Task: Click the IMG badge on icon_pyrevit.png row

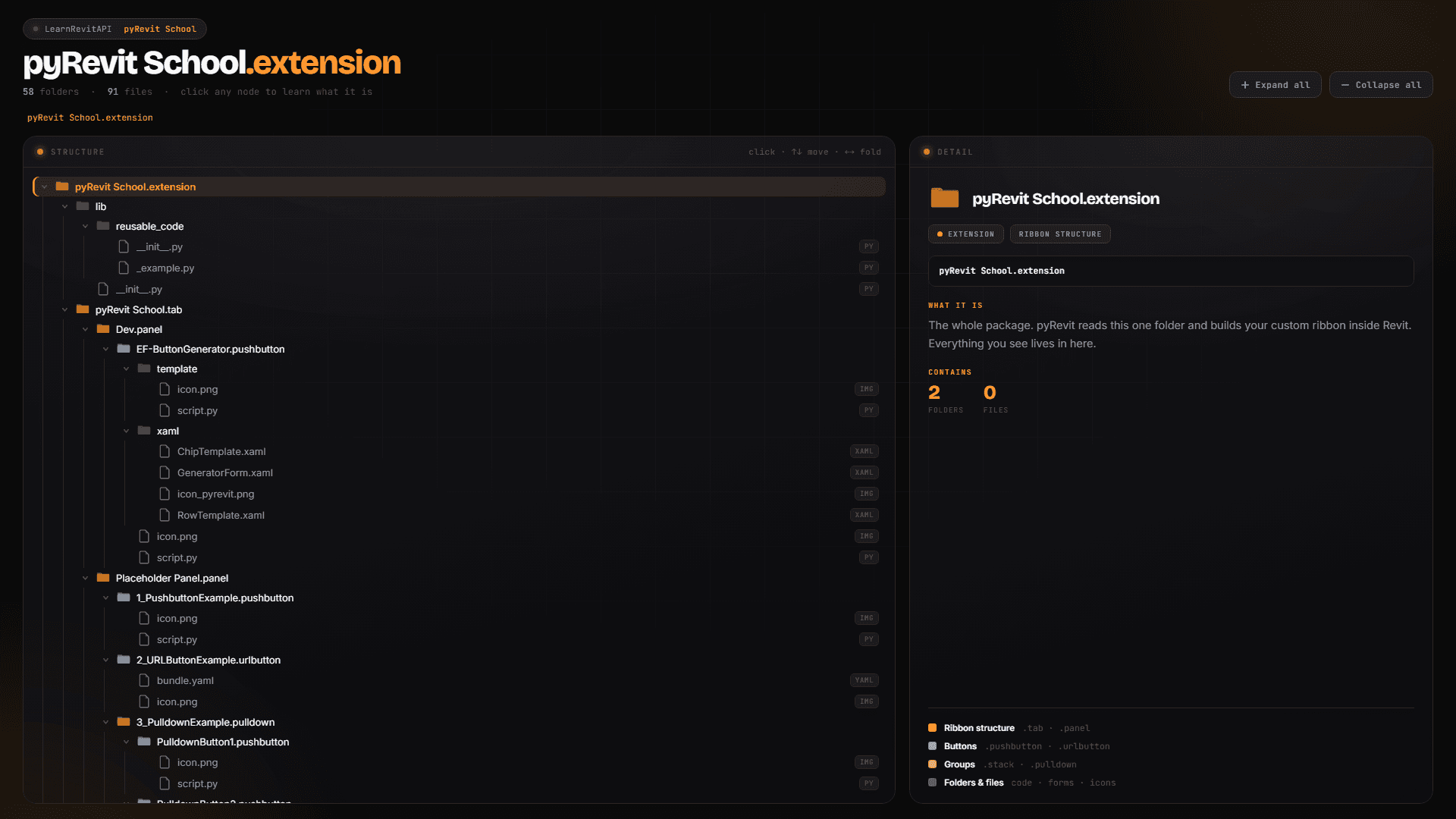Action: 867,494
